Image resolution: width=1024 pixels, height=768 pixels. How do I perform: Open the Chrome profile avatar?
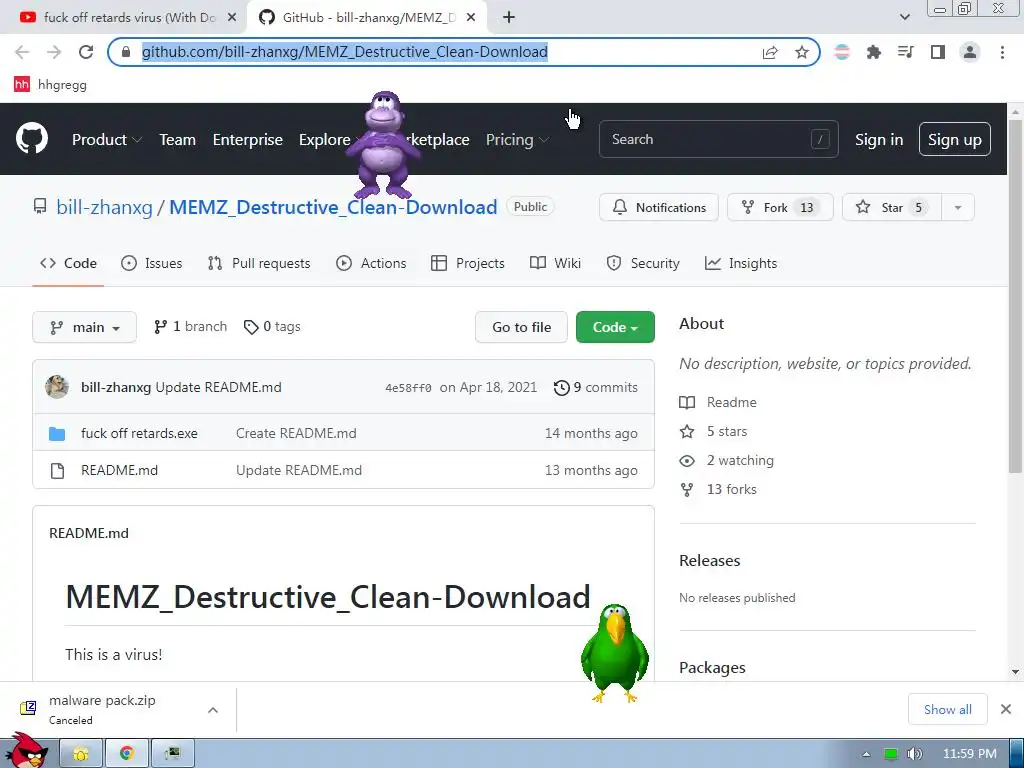click(x=970, y=52)
